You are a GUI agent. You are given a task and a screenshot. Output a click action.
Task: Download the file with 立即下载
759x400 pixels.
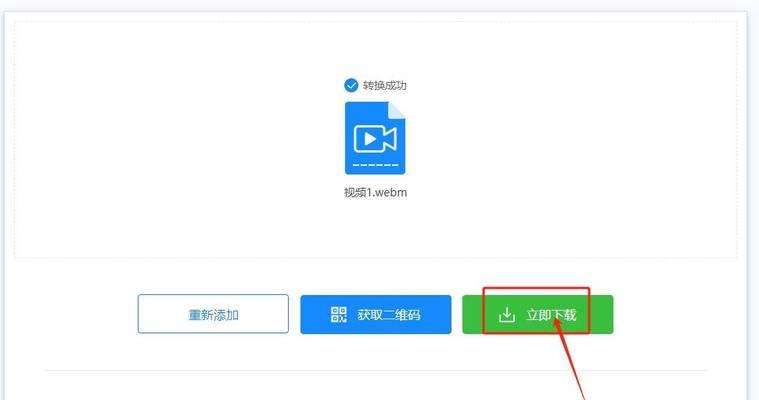point(538,314)
